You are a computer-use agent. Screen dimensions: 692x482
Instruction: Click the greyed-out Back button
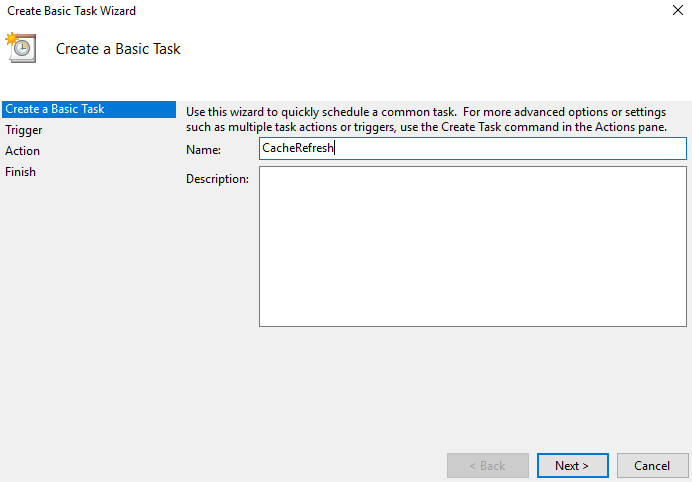pos(487,465)
